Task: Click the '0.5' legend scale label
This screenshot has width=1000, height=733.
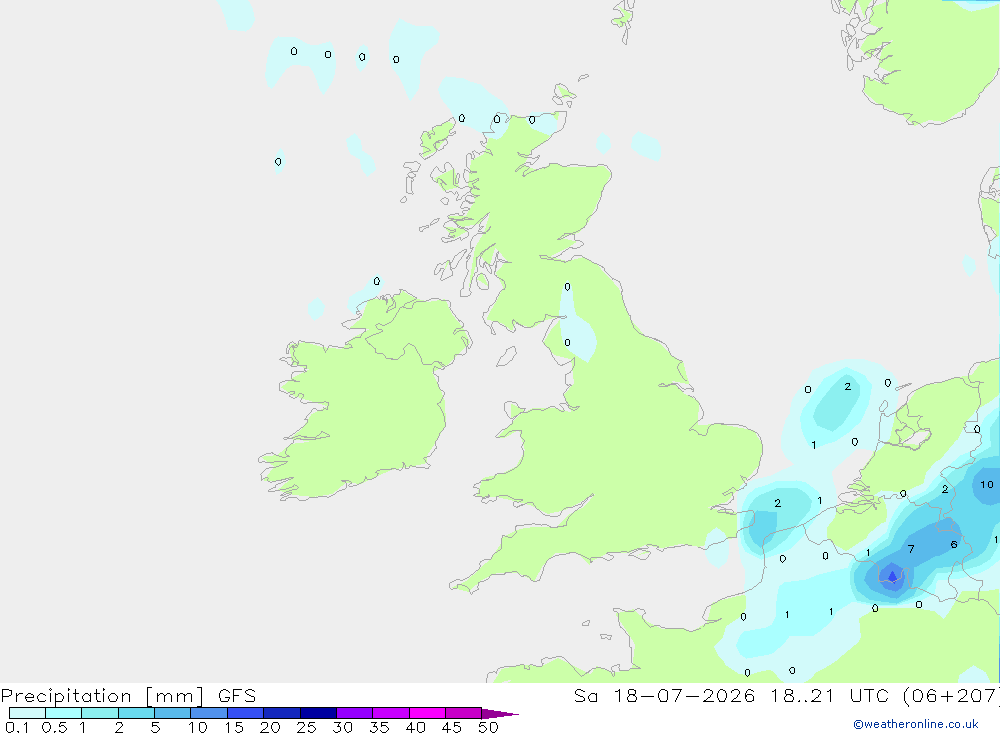Action: [54, 727]
